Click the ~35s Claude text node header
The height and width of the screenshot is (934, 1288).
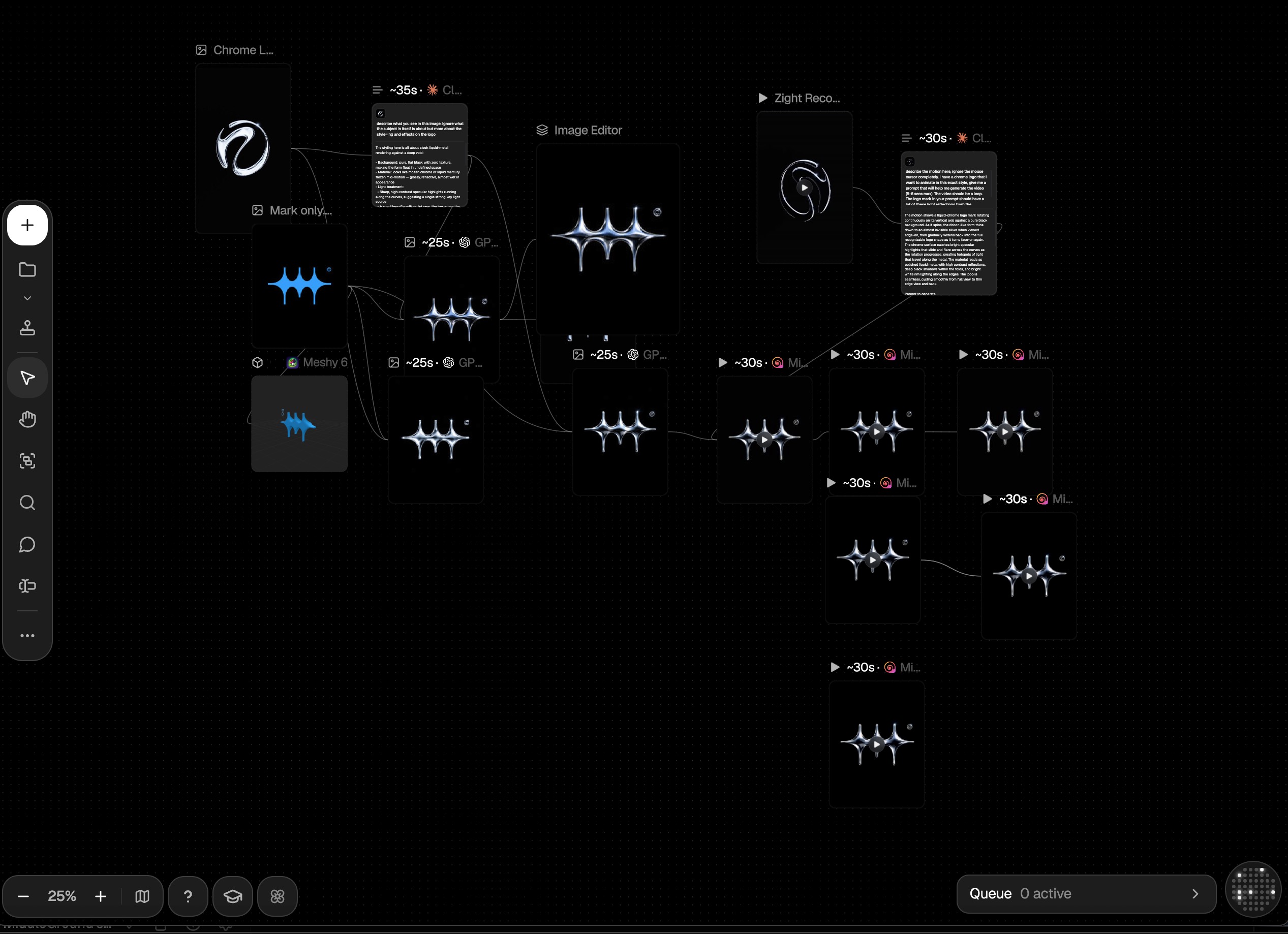point(417,90)
